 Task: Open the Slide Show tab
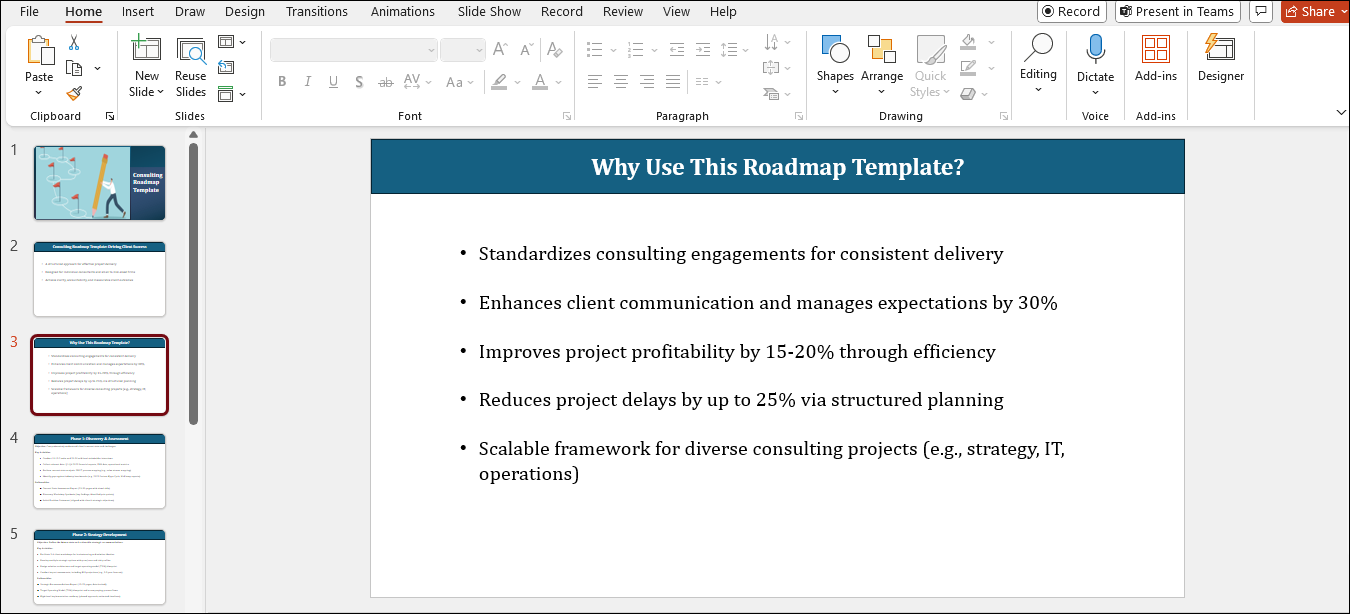pyautogui.click(x=489, y=12)
